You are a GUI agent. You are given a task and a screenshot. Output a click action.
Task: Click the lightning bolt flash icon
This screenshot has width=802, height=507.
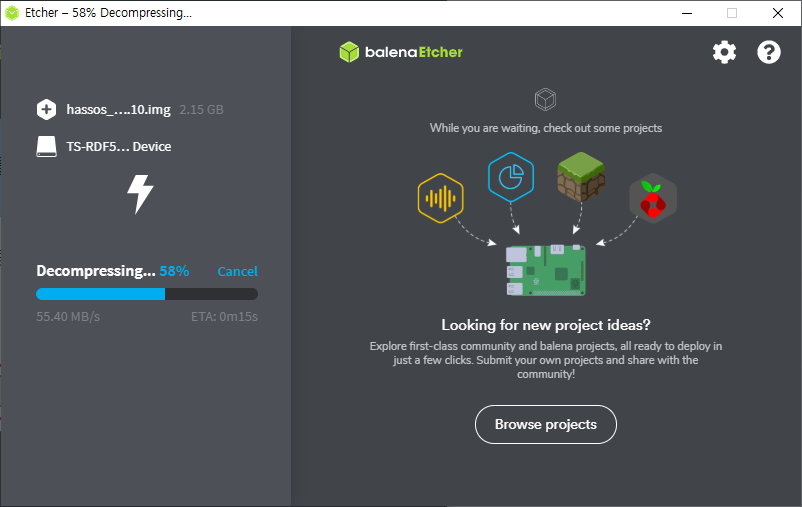pyautogui.click(x=140, y=194)
